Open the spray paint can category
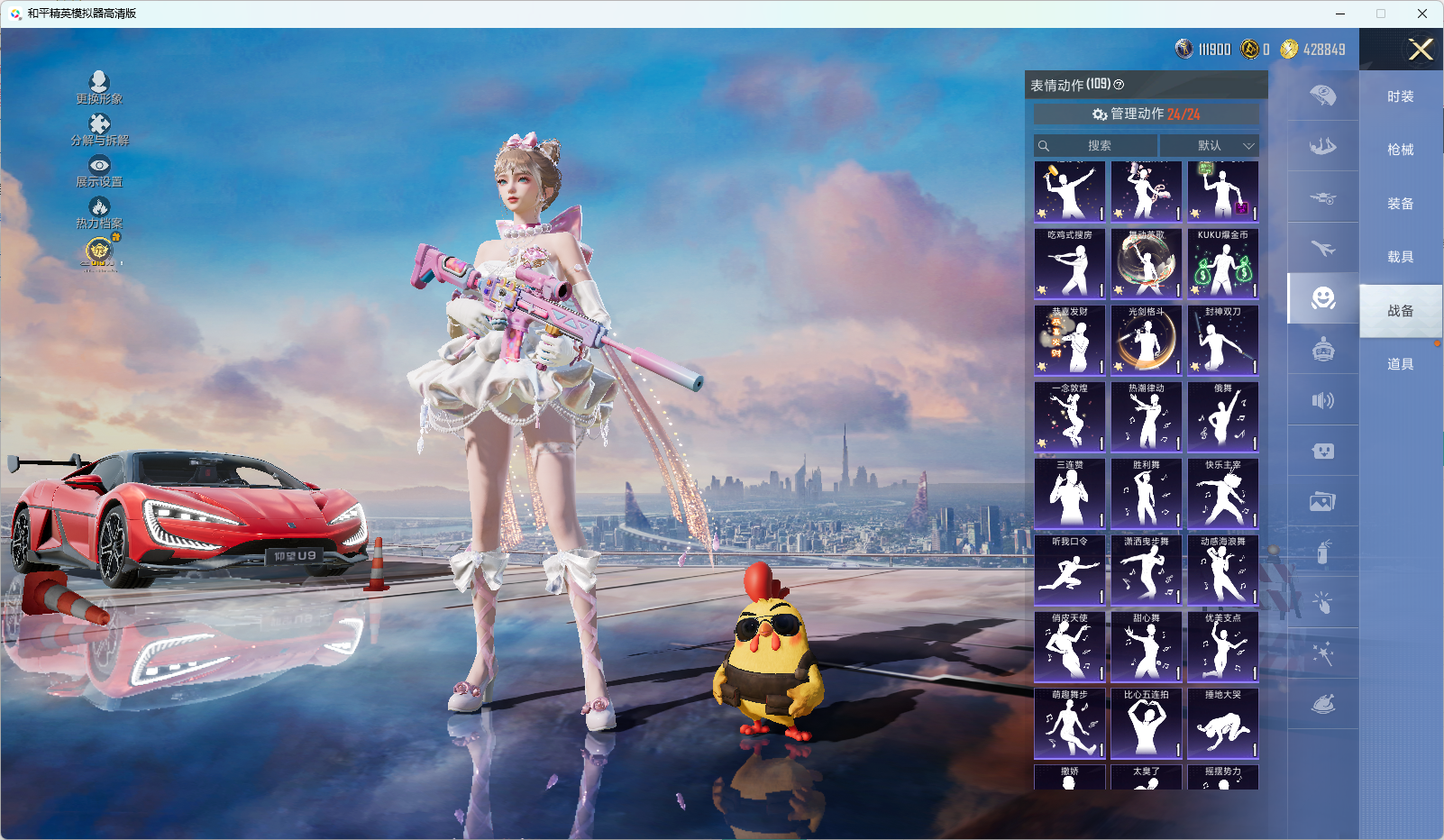The width and height of the screenshot is (1444, 840). 1322,552
